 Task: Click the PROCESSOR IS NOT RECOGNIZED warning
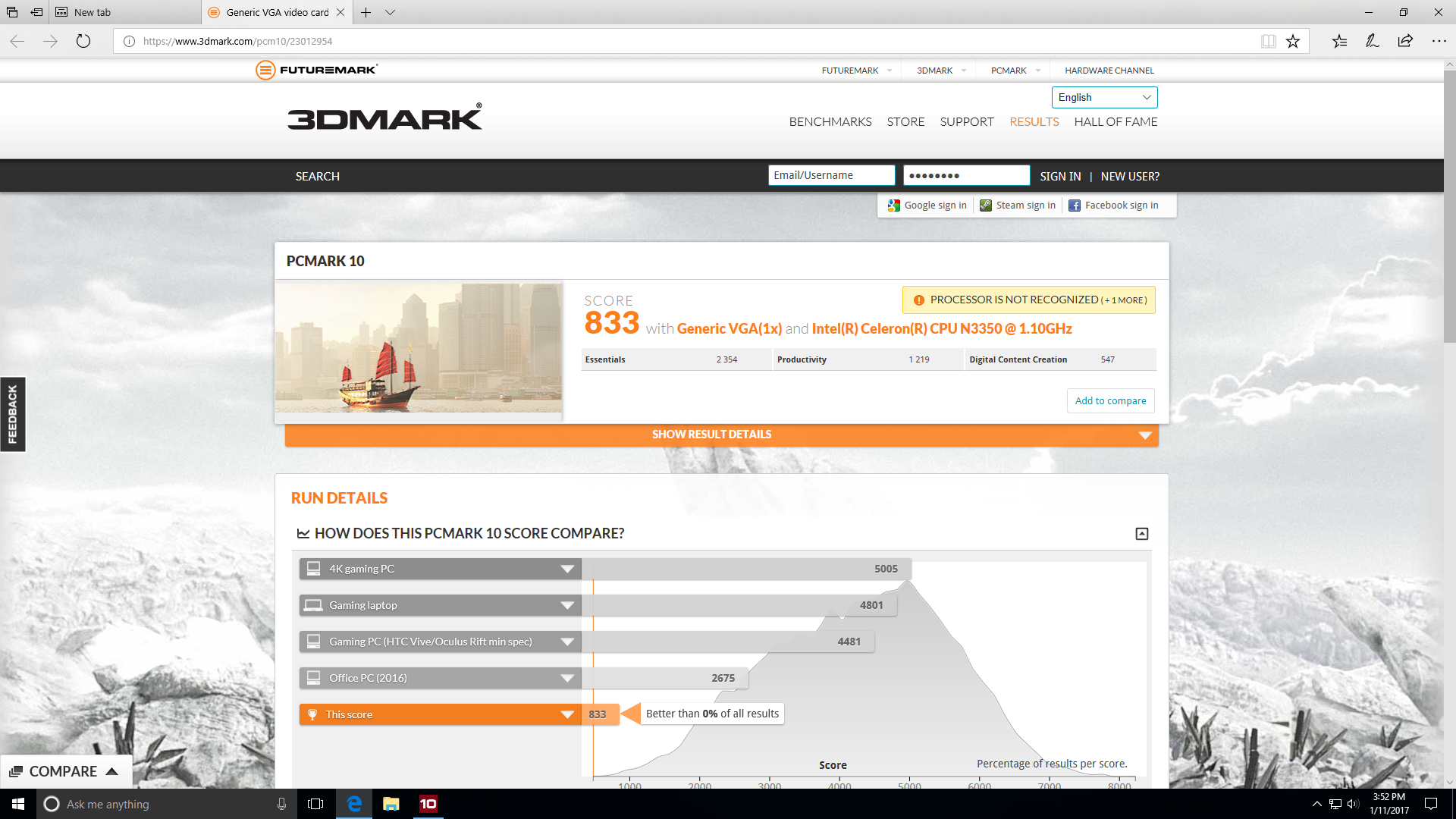(1029, 300)
